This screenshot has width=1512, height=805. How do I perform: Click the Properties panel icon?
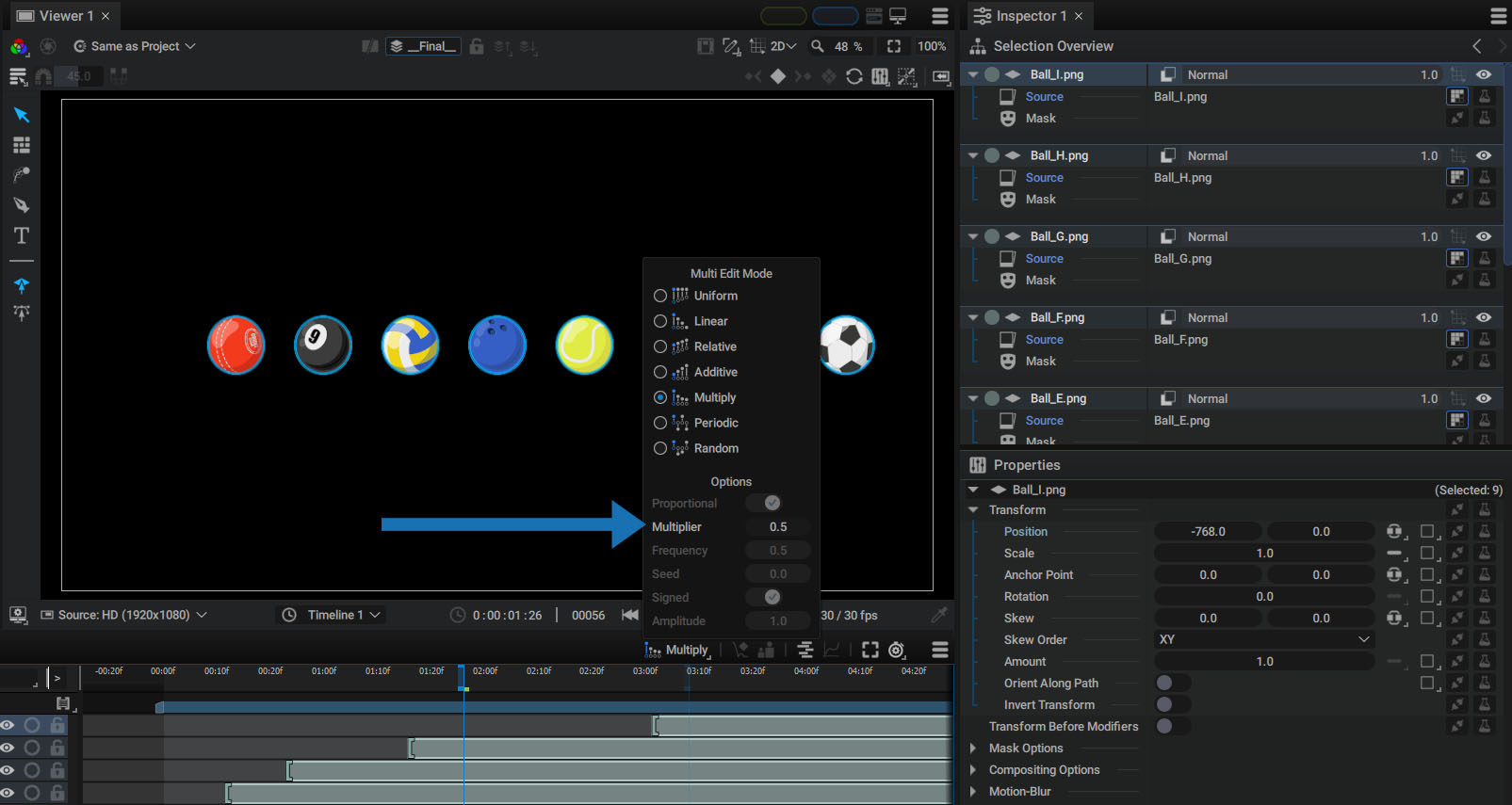click(x=978, y=465)
